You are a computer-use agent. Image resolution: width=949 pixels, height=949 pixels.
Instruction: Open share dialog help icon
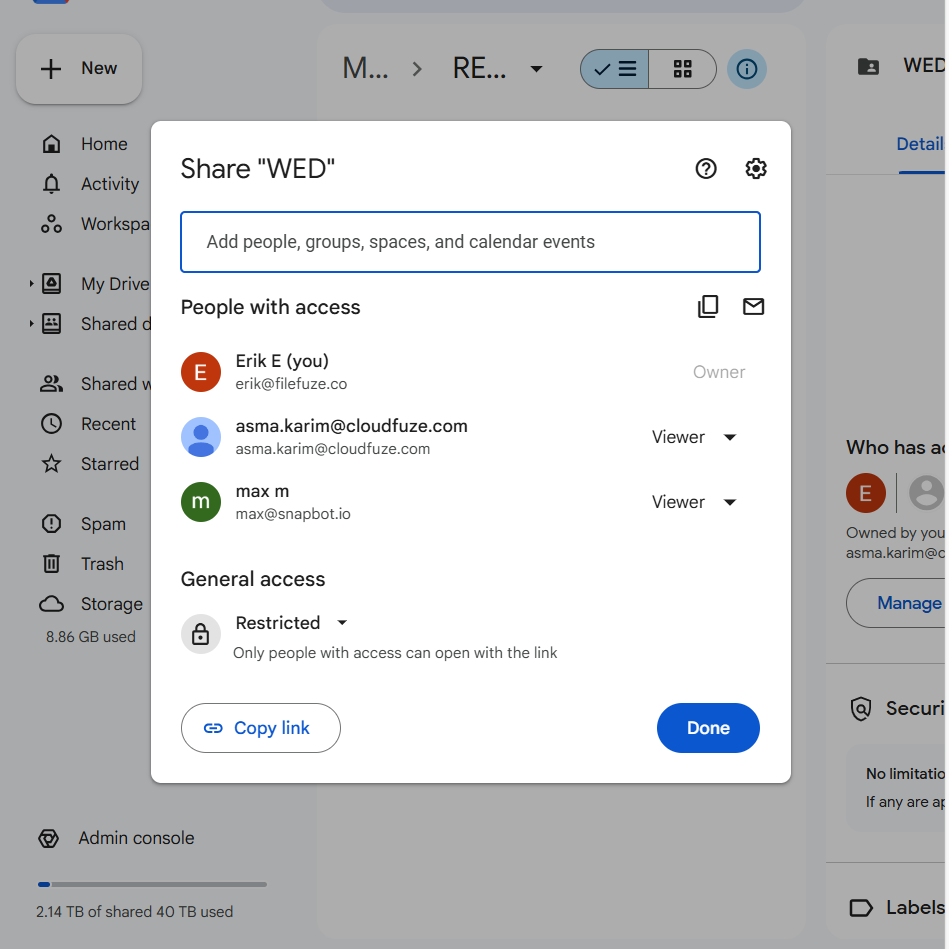coord(706,168)
